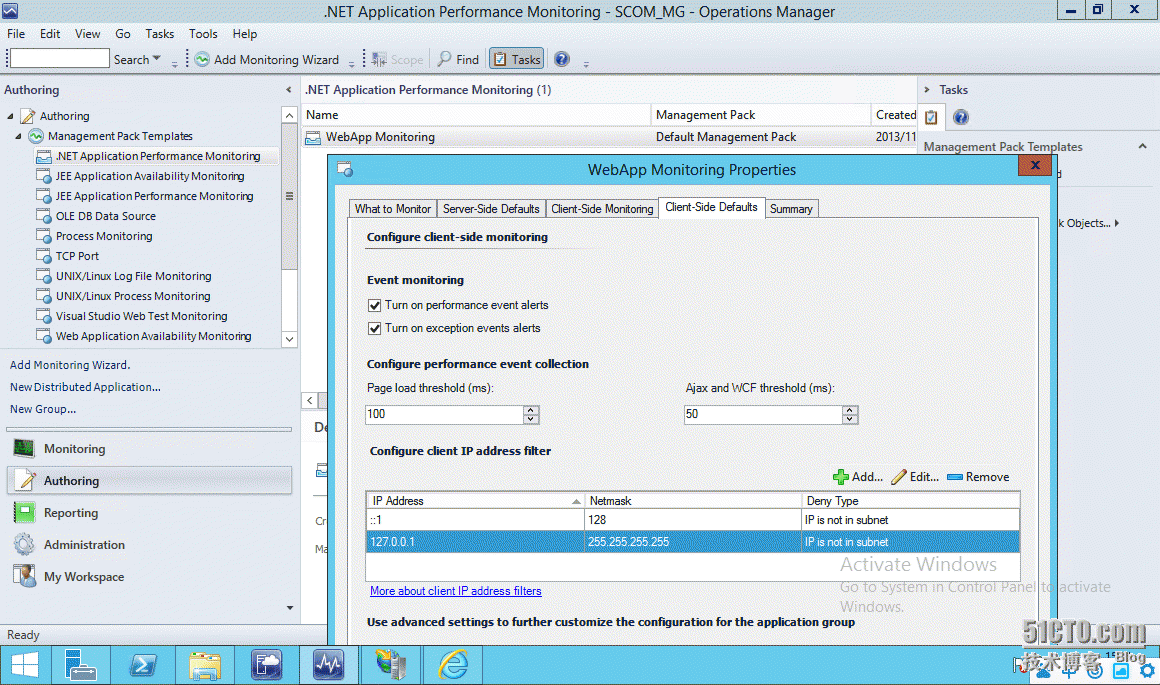Open Internet Explorer from taskbar
The width and height of the screenshot is (1160, 685).
point(453,664)
